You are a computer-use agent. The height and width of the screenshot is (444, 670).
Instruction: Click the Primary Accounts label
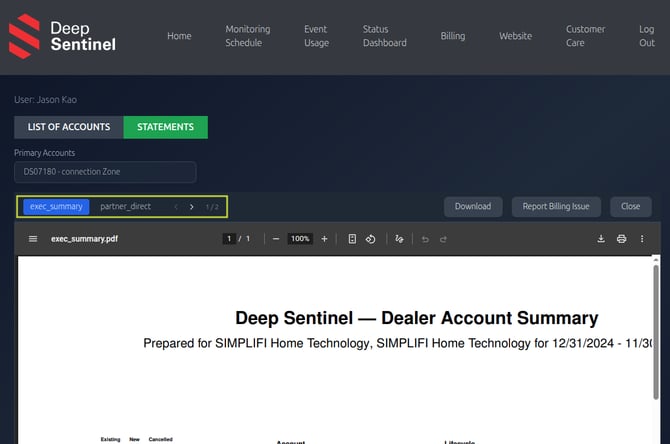(x=44, y=153)
